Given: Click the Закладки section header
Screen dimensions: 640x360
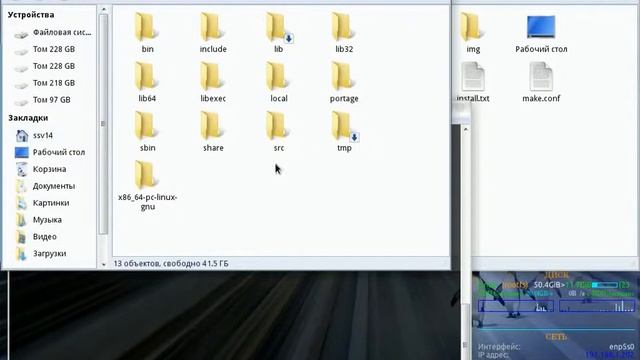Looking at the screenshot, I should point(28,118).
